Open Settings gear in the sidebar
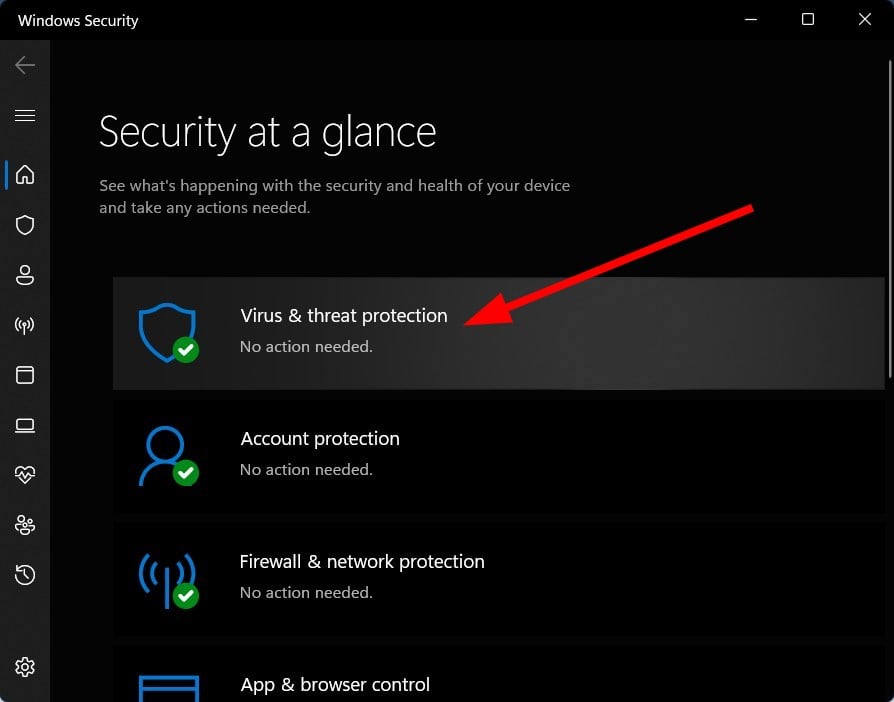This screenshot has width=894, height=702. pyautogui.click(x=25, y=667)
